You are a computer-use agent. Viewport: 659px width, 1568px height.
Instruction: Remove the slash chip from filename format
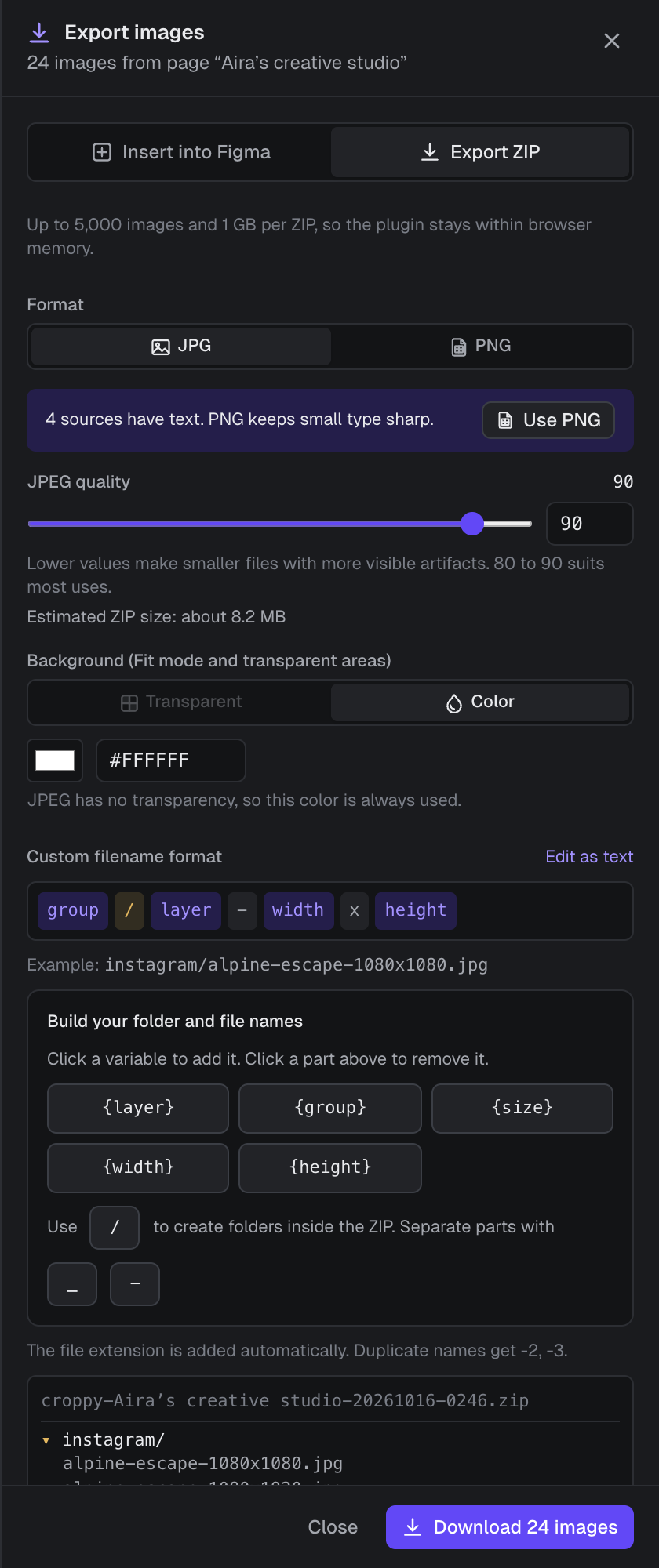129,910
